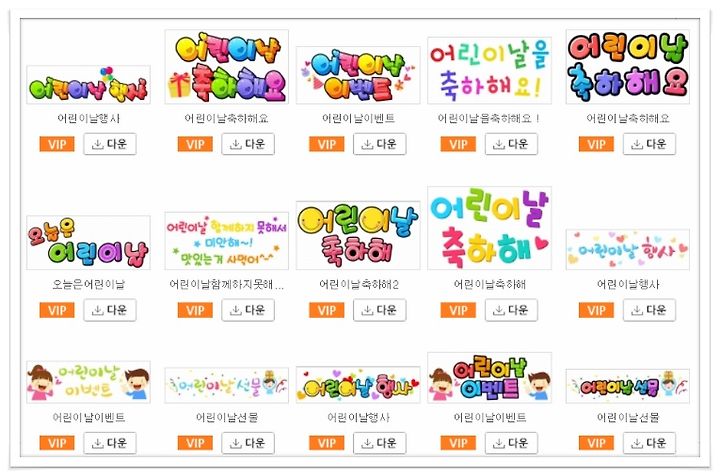Click the VIP badge under 어린이날축하해2
The height and width of the screenshot is (476, 720).
click(x=326, y=310)
